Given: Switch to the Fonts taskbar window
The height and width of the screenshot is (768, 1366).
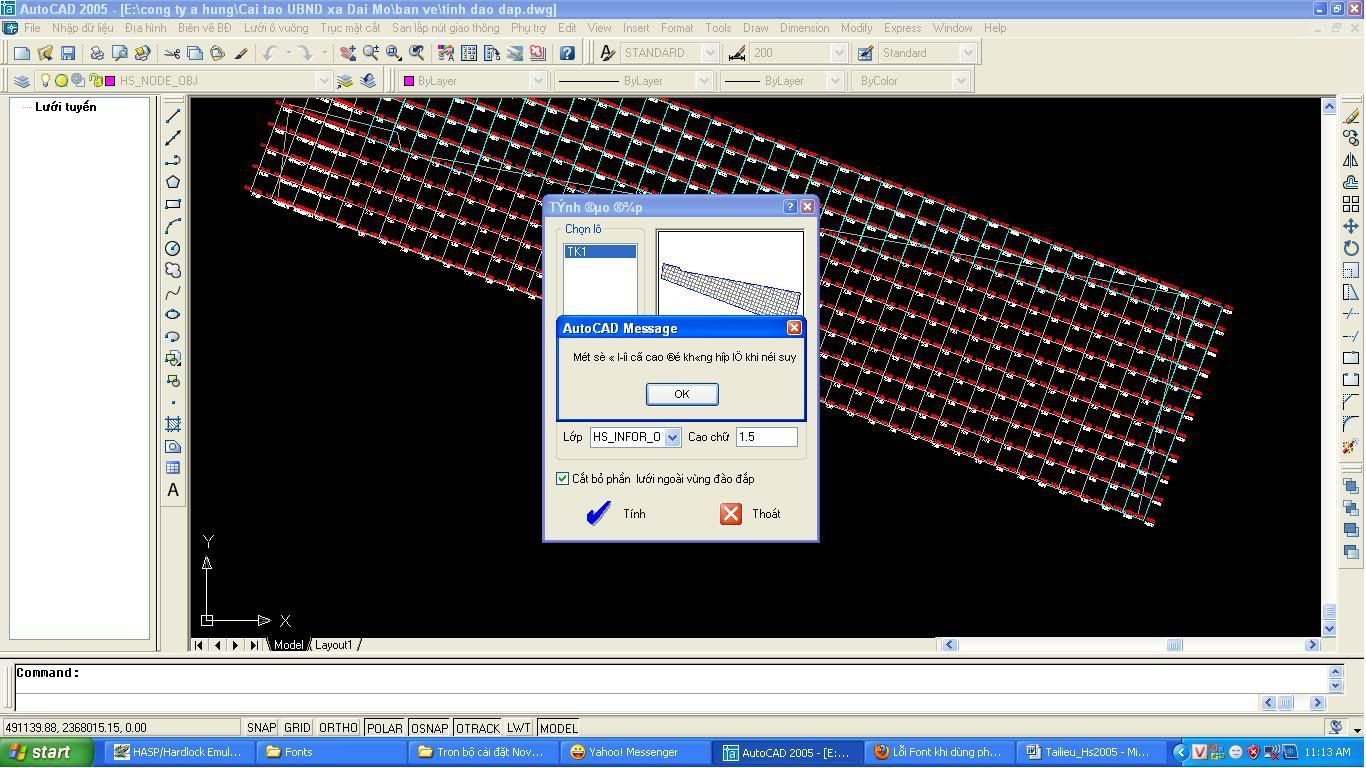Looking at the screenshot, I should pos(330,752).
